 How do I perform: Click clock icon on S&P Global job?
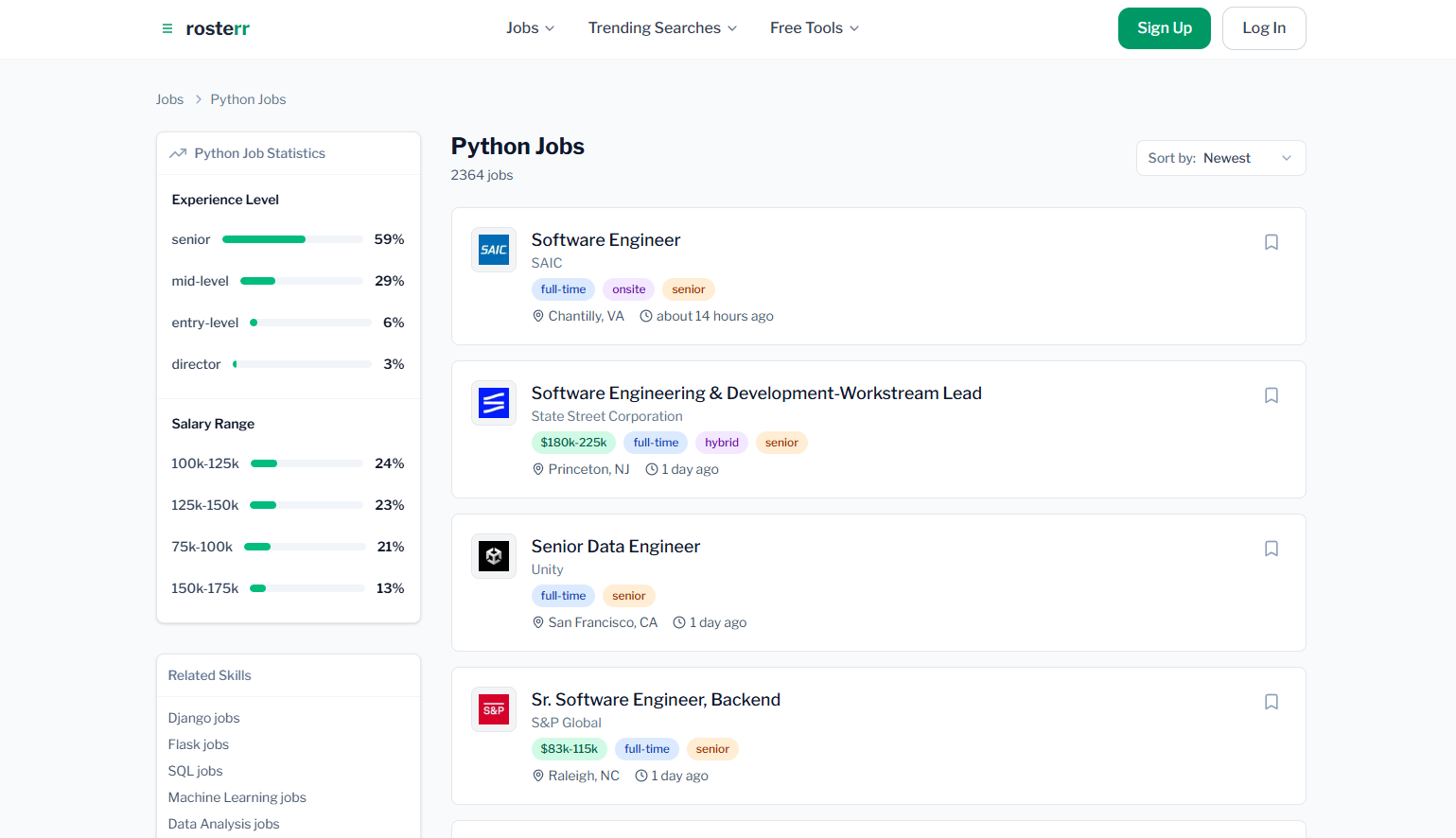[640, 776]
